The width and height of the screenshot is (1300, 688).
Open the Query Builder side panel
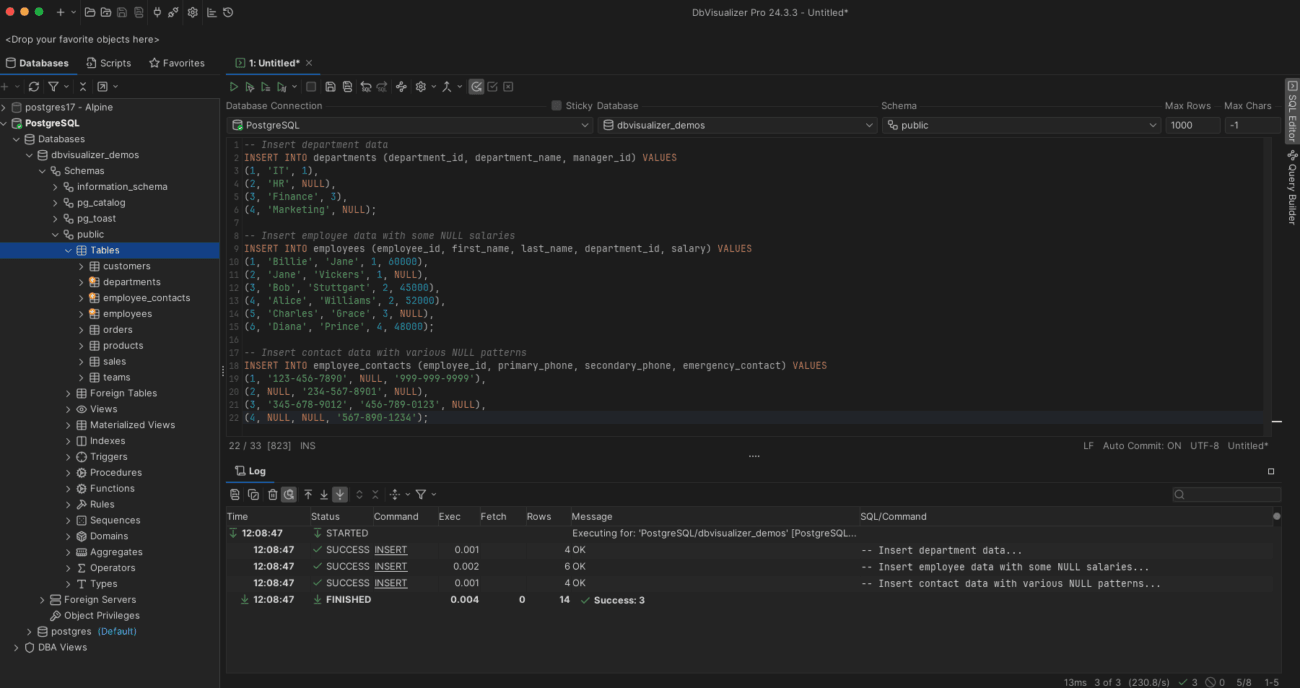coord(1290,185)
